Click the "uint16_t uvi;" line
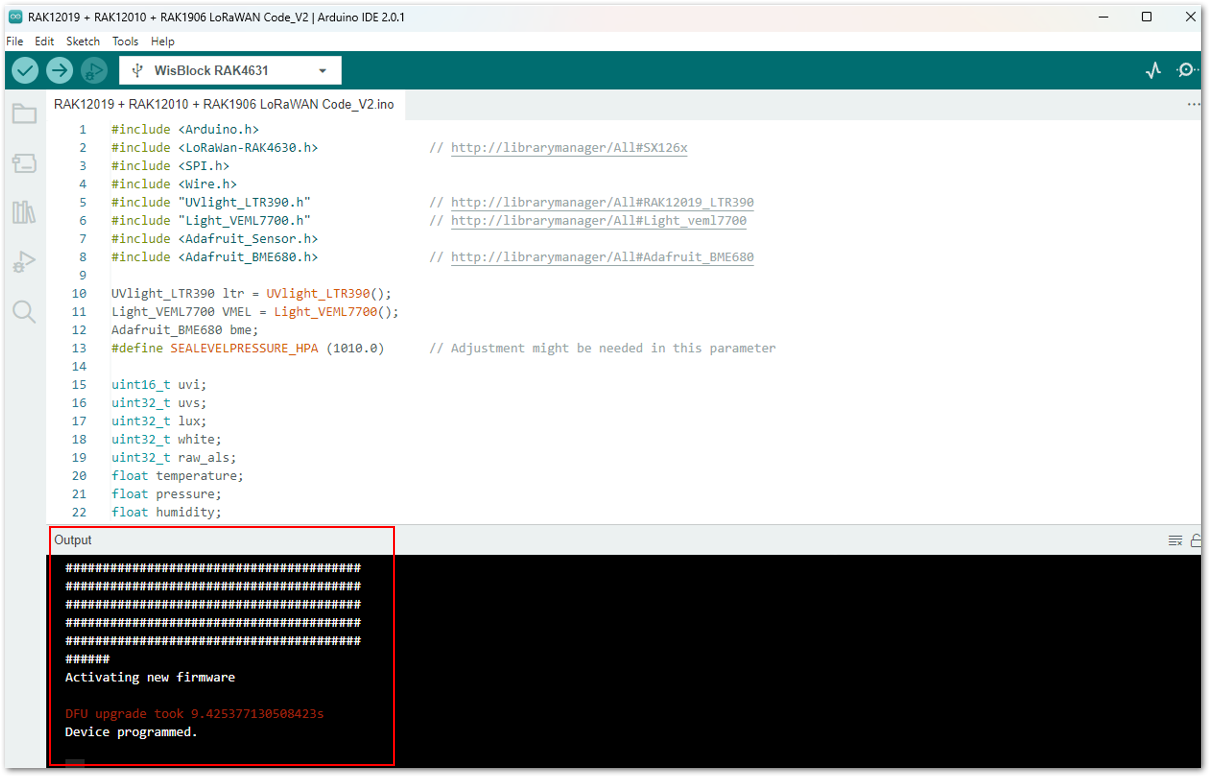 point(159,385)
